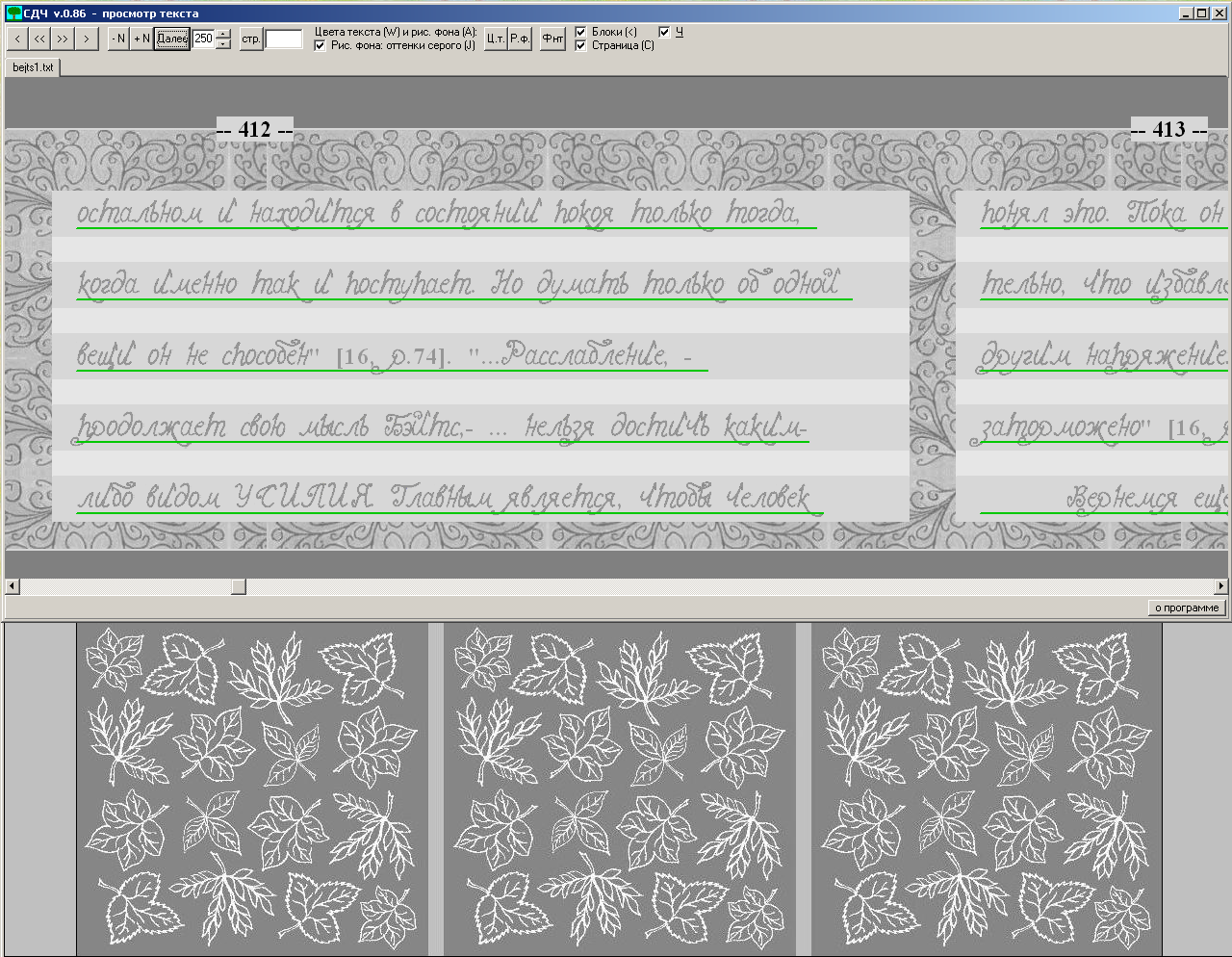Viewport: 1232px width, 957px height.
Task: Click the 'Далее' button
Action: point(172,39)
